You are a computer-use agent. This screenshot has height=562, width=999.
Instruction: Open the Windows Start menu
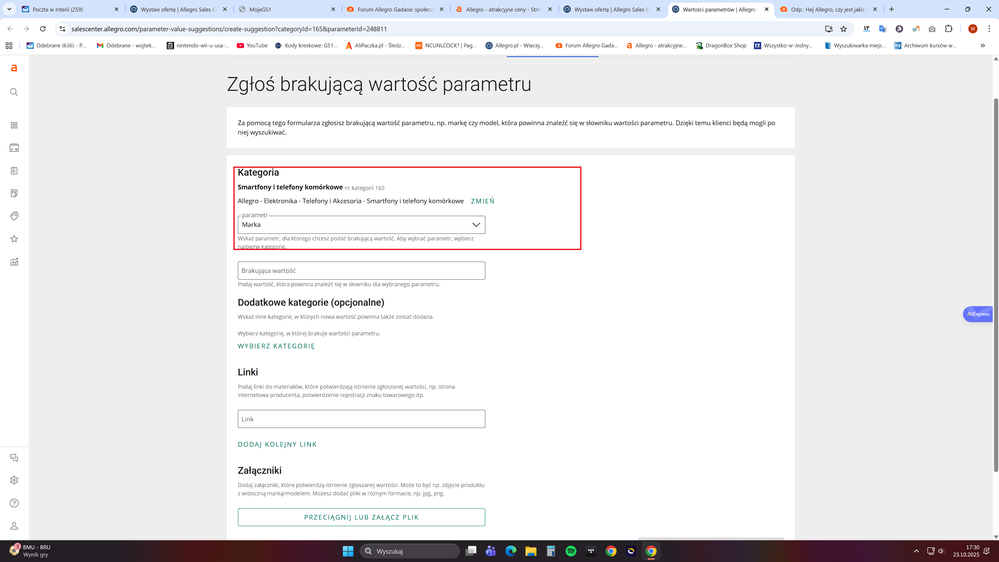[x=348, y=551]
